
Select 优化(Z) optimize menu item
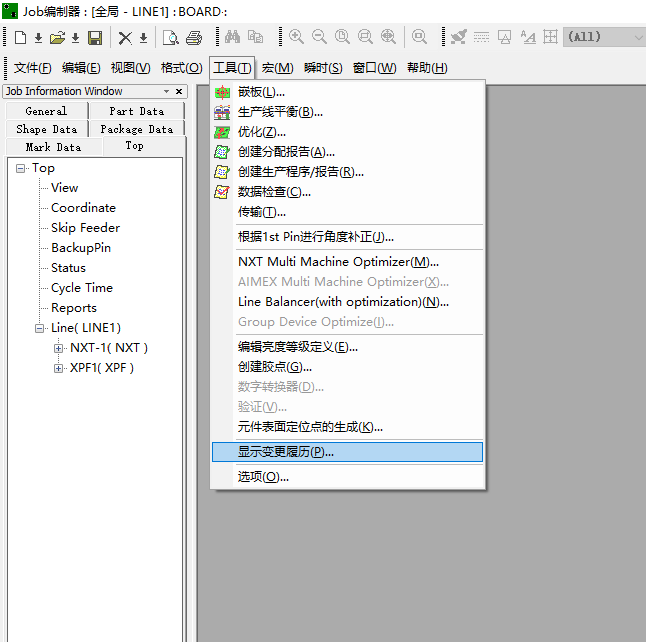(261, 132)
